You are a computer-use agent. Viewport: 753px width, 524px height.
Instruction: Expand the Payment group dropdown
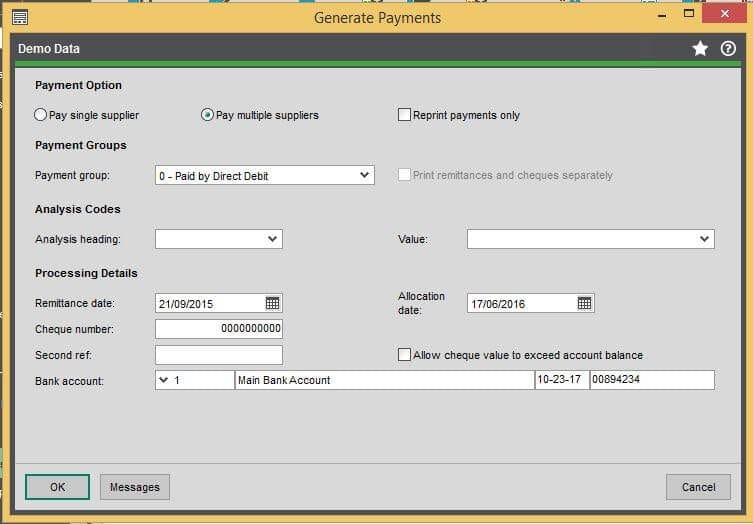click(x=364, y=175)
